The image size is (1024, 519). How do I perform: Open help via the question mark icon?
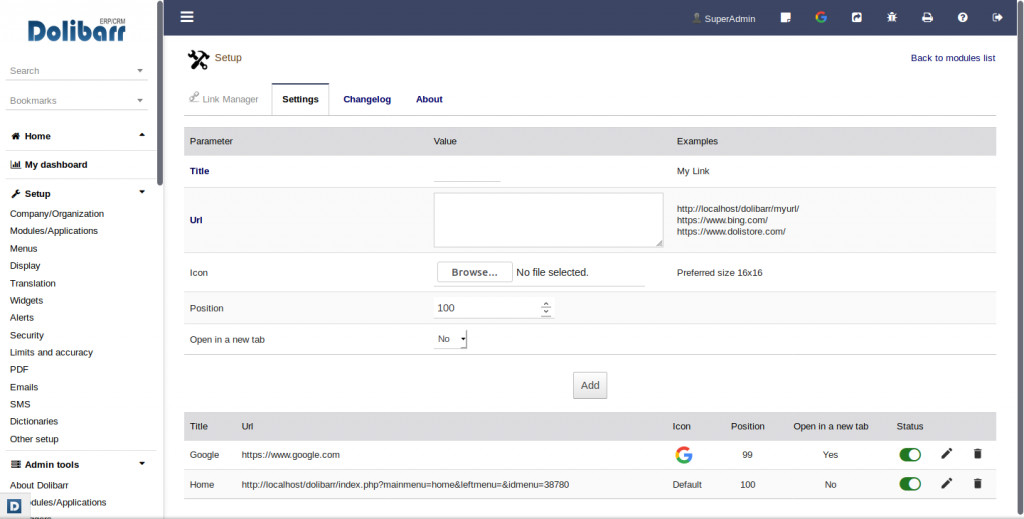(x=962, y=18)
